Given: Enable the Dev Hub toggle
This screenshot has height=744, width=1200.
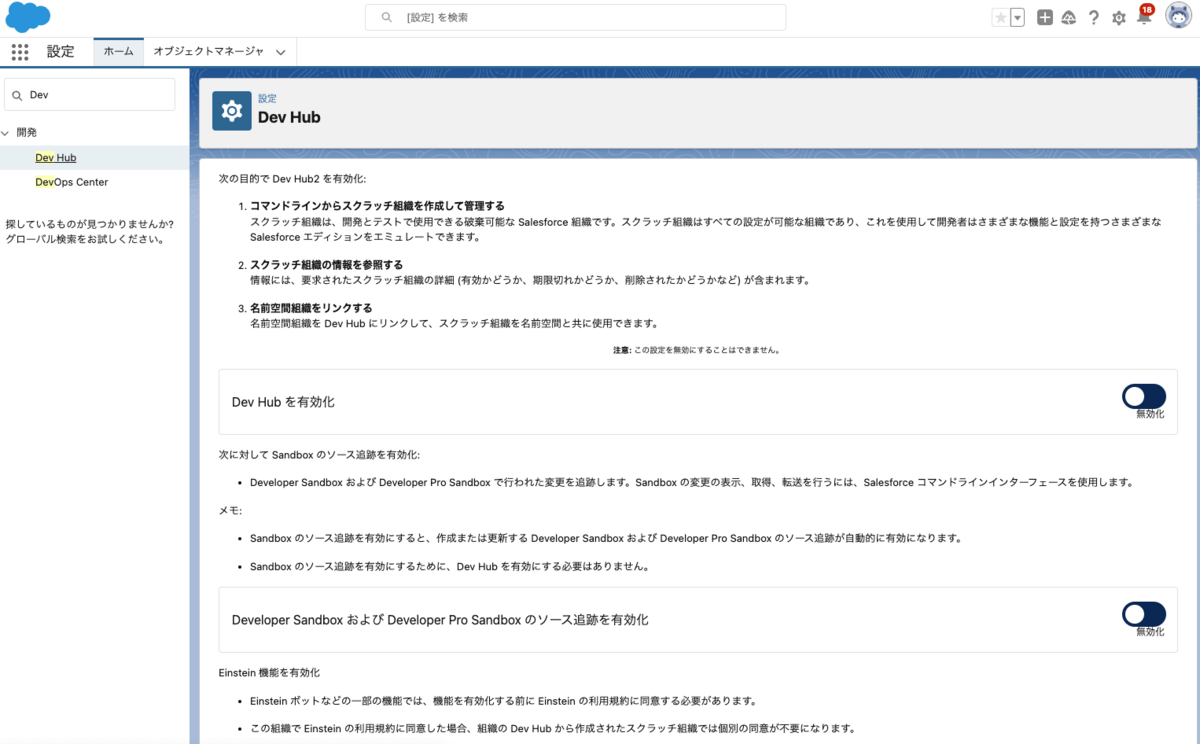Looking at the screenshot, I should (1143, 395).
